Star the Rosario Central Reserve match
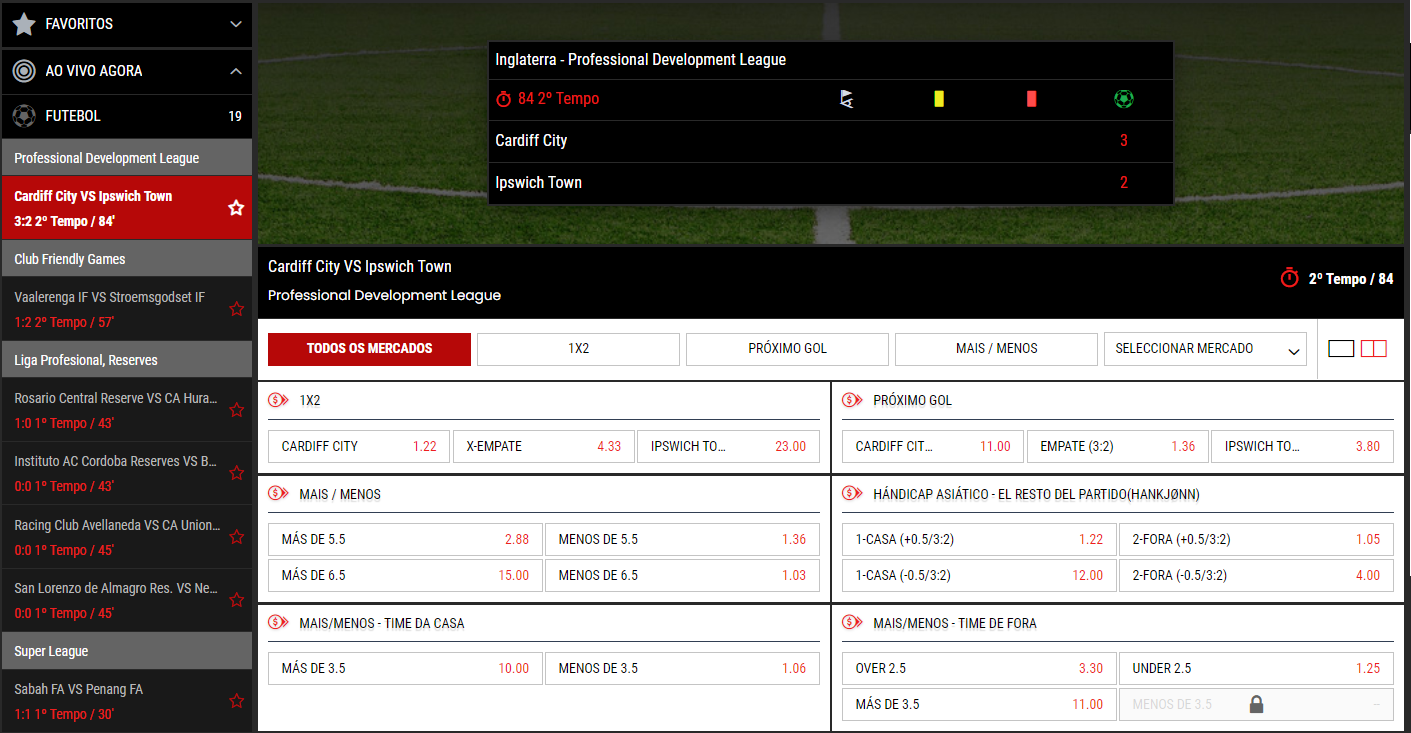Screen dimensions: 1411x733 [x=236, y=410]
